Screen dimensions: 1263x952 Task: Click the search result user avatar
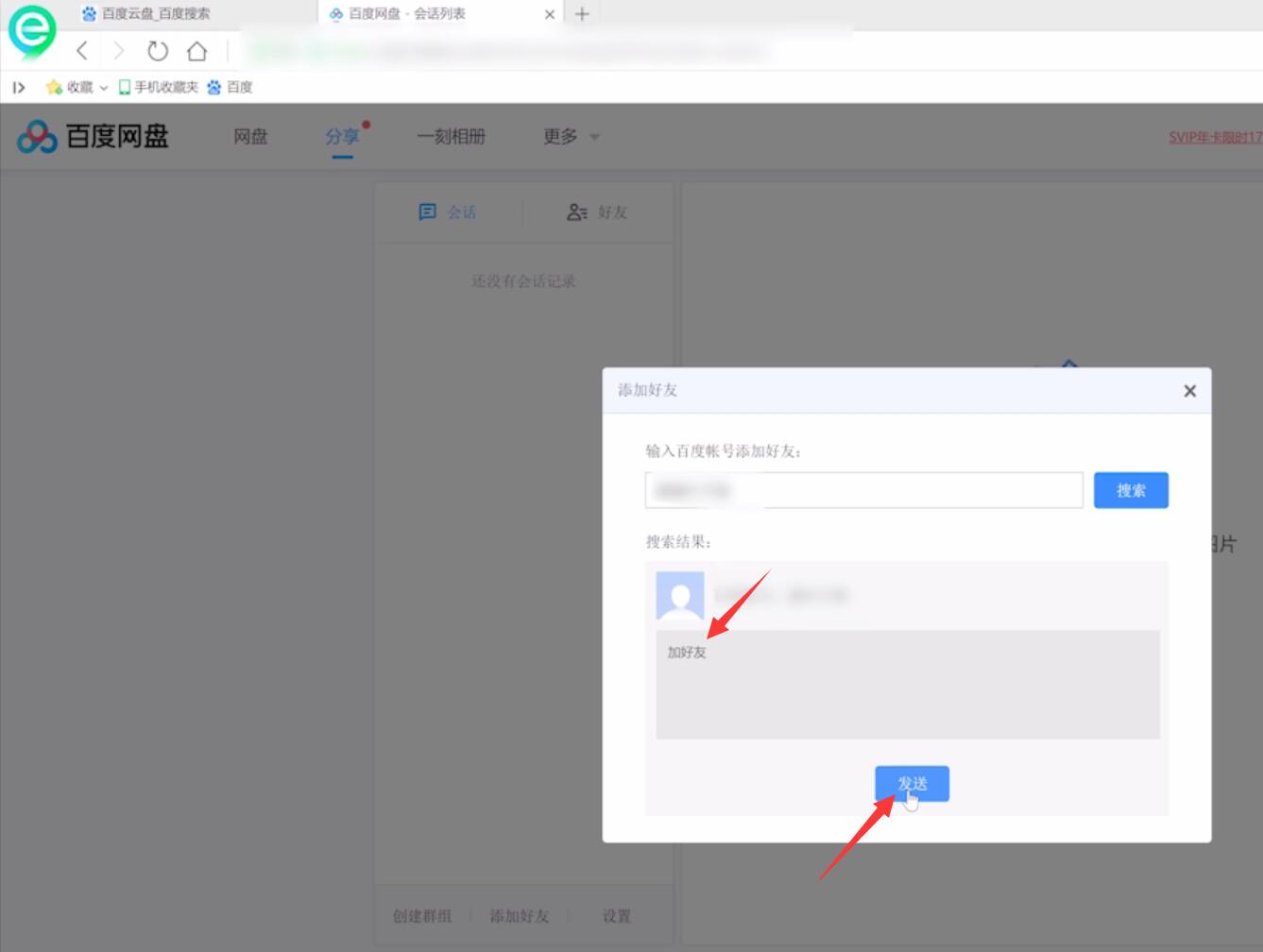pos(680,595)
